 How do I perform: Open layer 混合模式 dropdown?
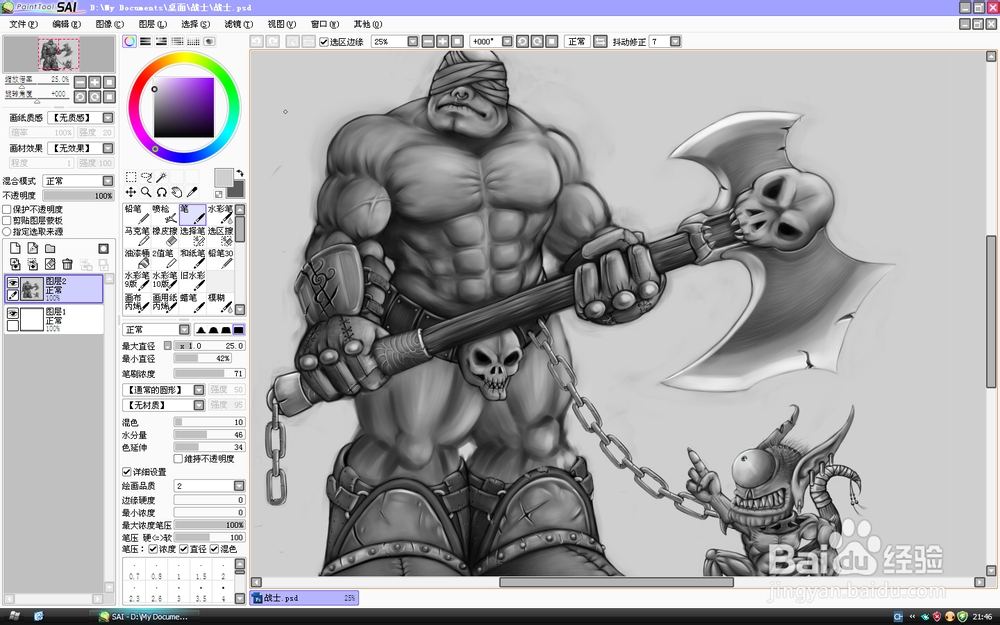click(108, 181)
